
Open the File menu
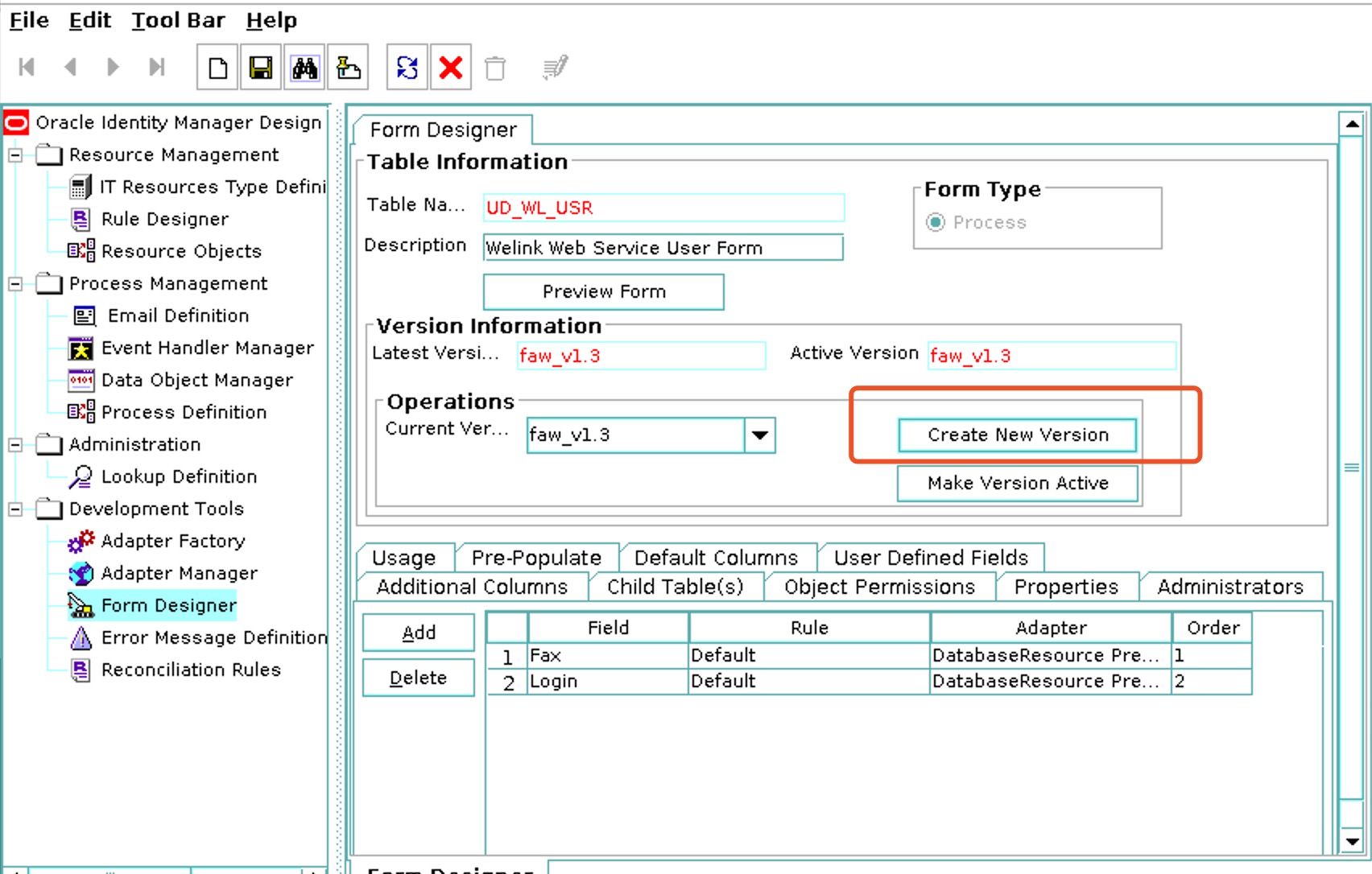point(29,20)
